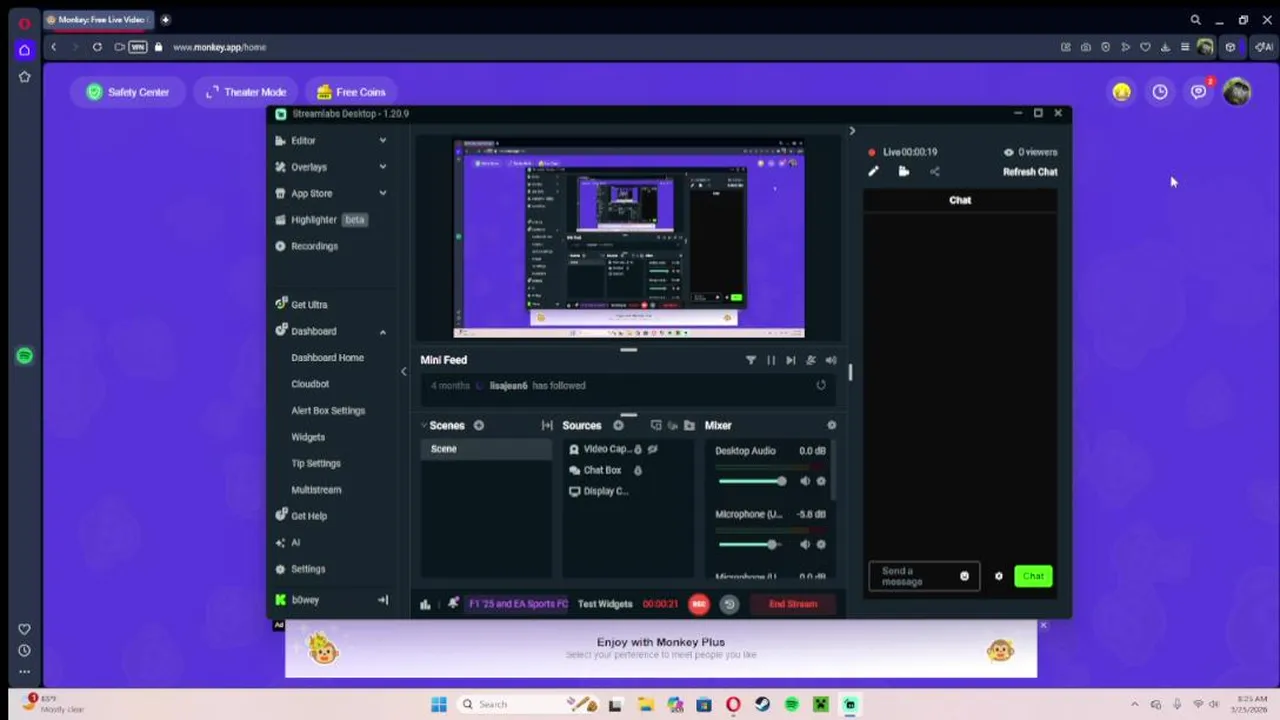Expand the Editor chevron arrow

tap(382, 141)
